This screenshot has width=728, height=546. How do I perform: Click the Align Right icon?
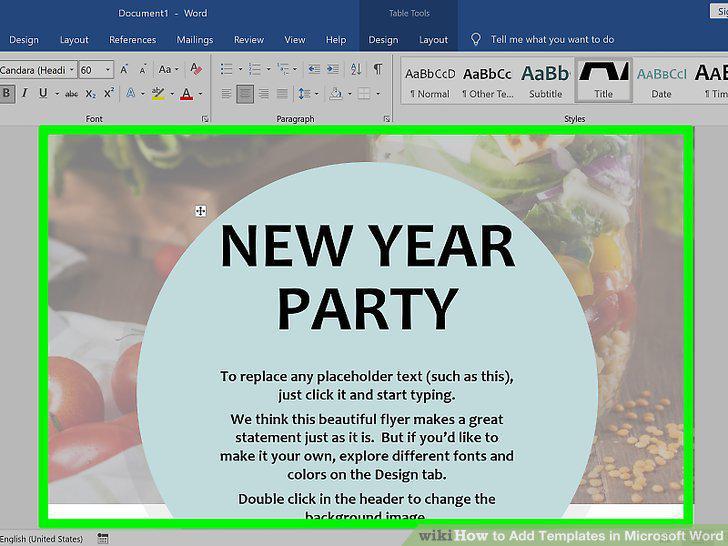(264, 94)
